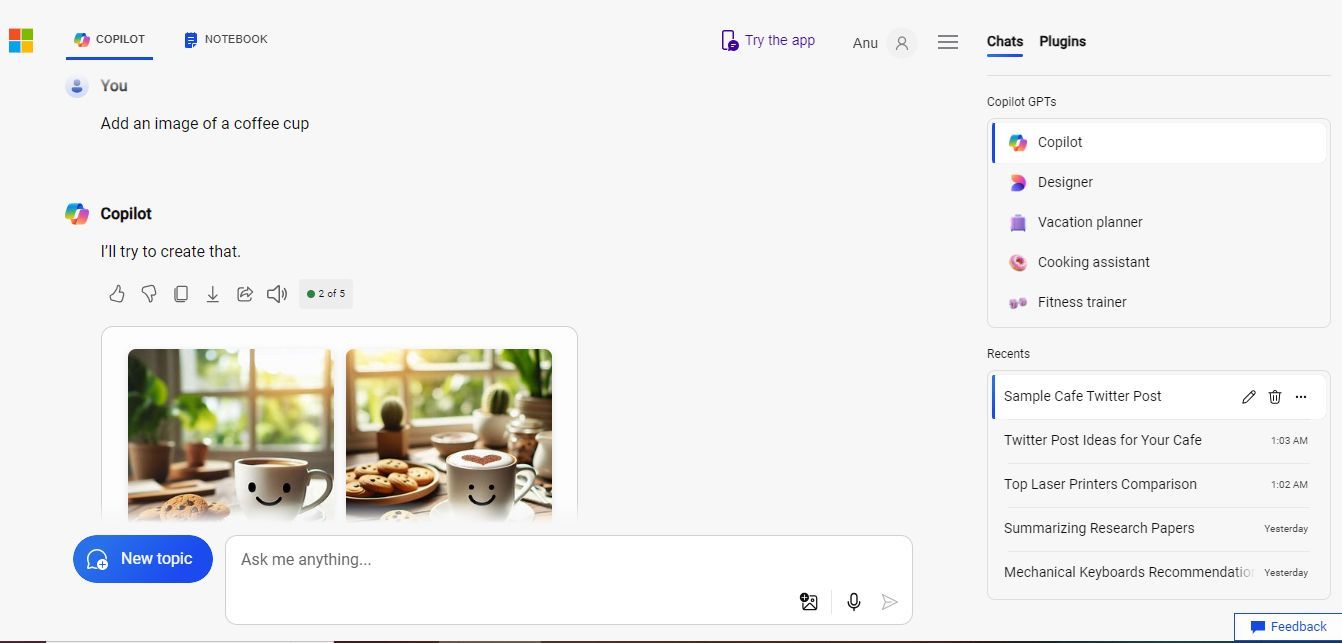Read the response aloud

click(277, 294)
